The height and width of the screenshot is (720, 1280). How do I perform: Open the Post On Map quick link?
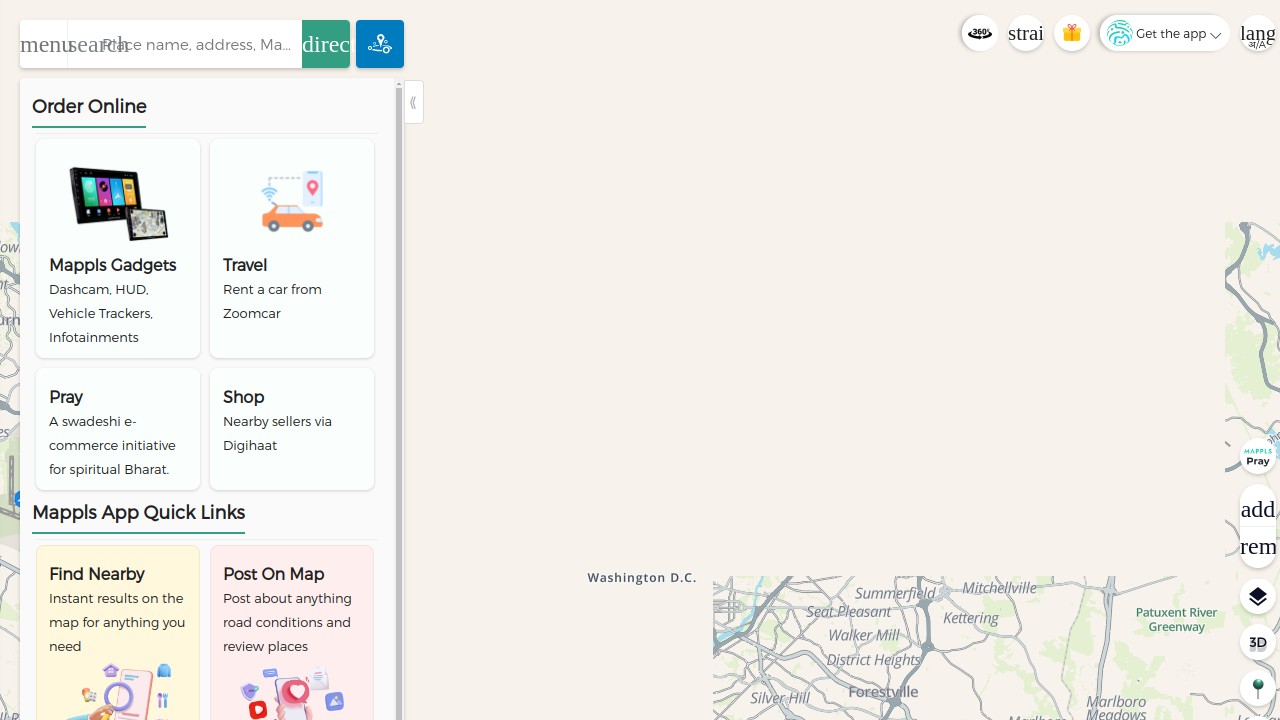[292, 633]
